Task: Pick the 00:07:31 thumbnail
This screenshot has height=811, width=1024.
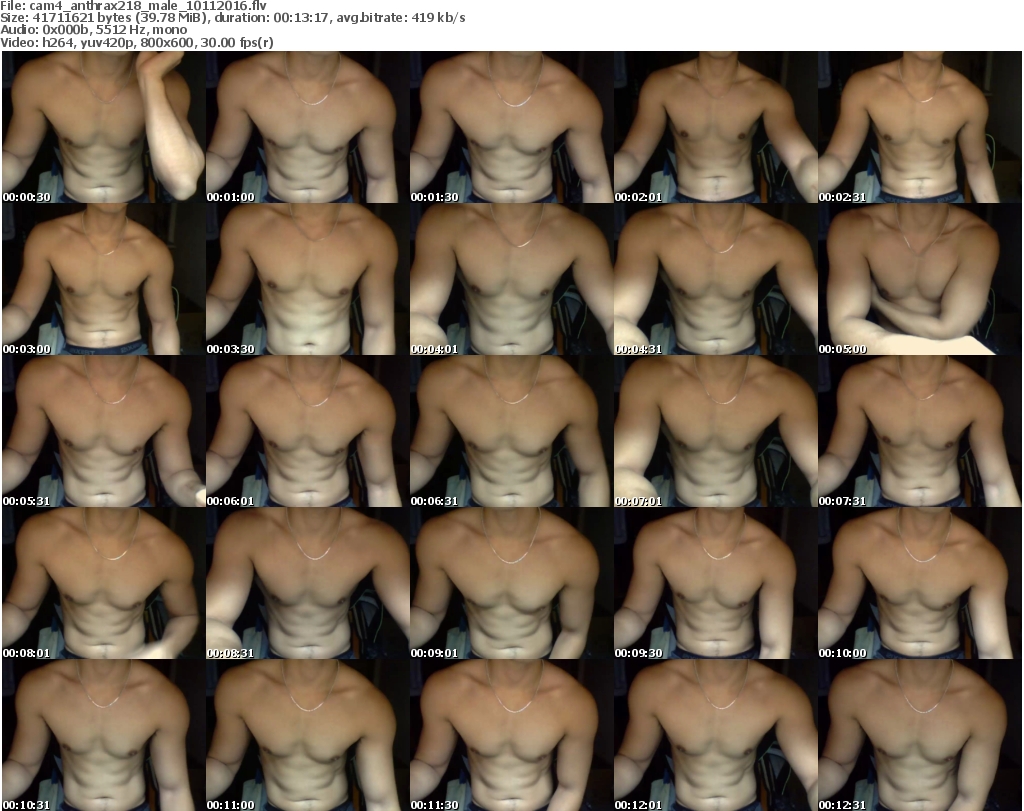Action: click(920, 432)
